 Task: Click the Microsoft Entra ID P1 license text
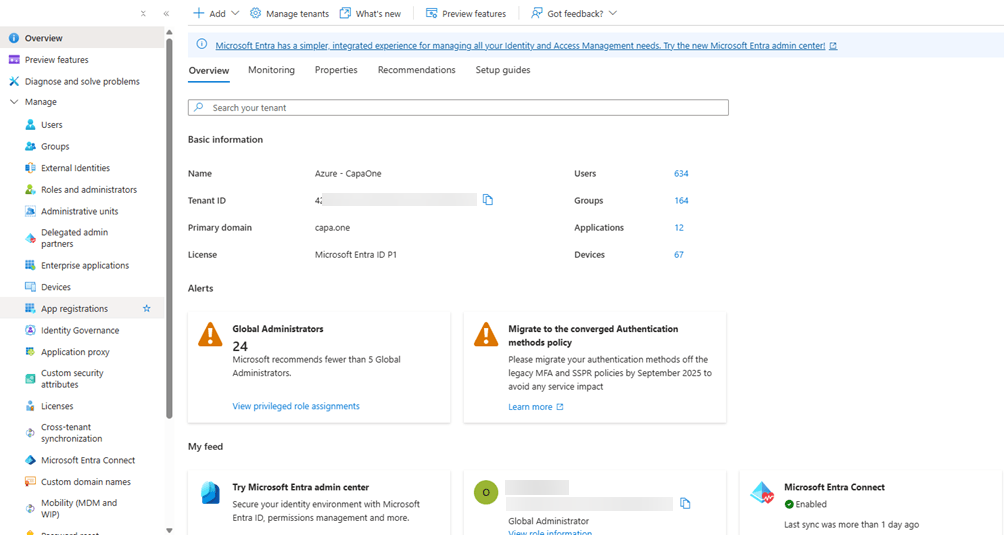(x=355, y=254)
